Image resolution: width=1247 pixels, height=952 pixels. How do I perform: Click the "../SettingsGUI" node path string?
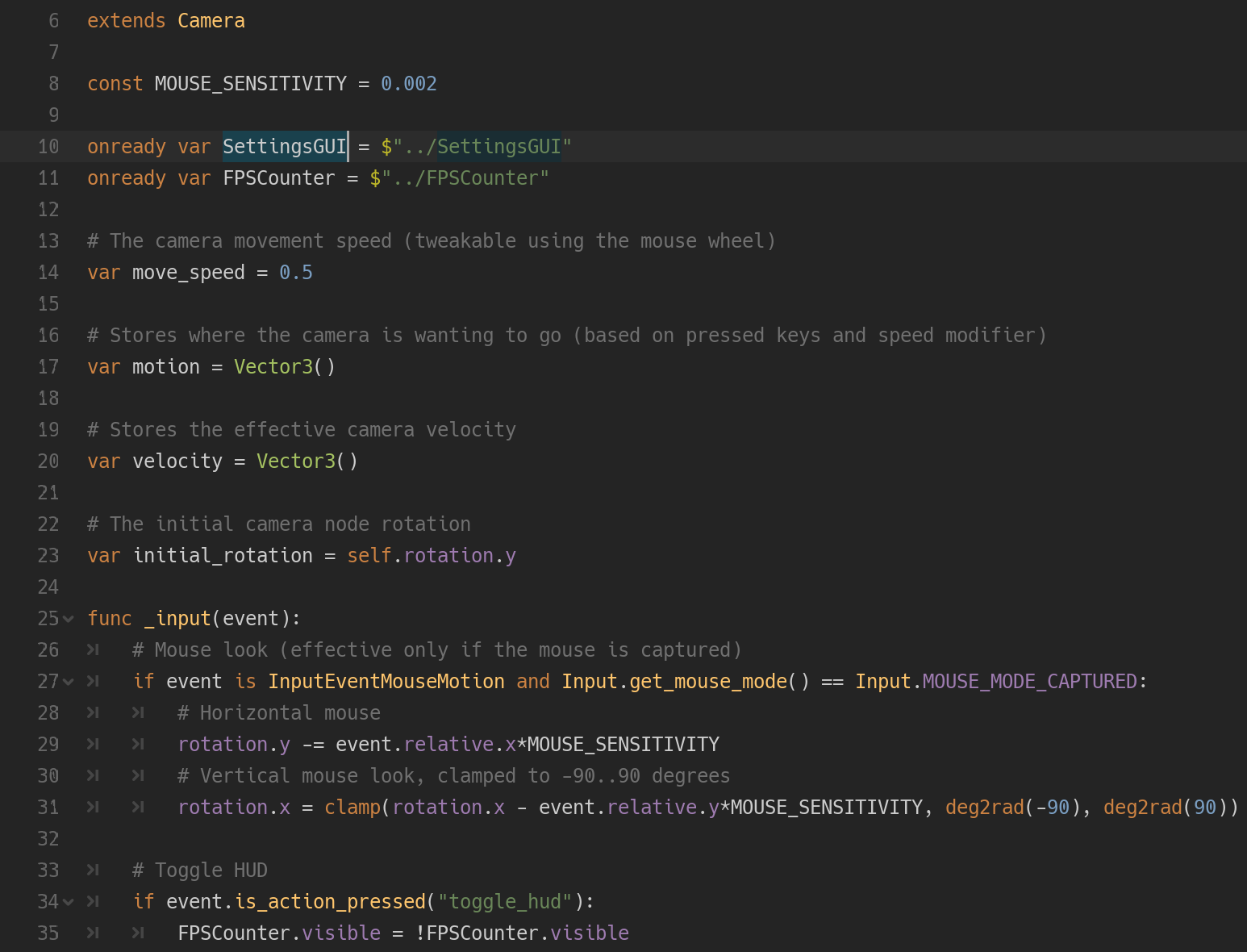coord(482,147)
